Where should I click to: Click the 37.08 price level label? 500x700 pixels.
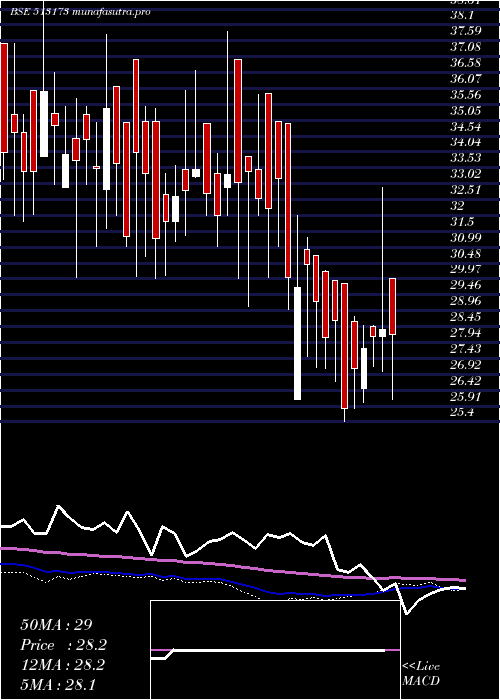point(466,47)
